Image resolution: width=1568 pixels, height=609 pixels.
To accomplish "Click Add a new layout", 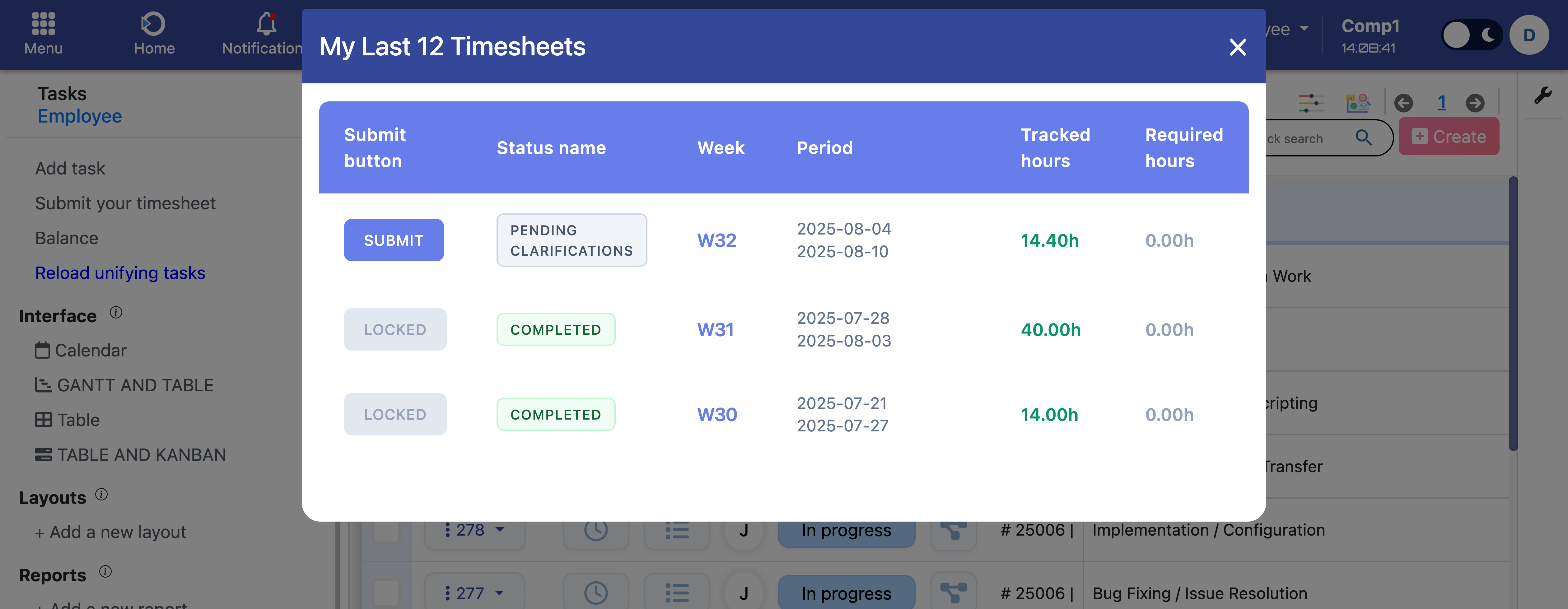I will 110,532.
